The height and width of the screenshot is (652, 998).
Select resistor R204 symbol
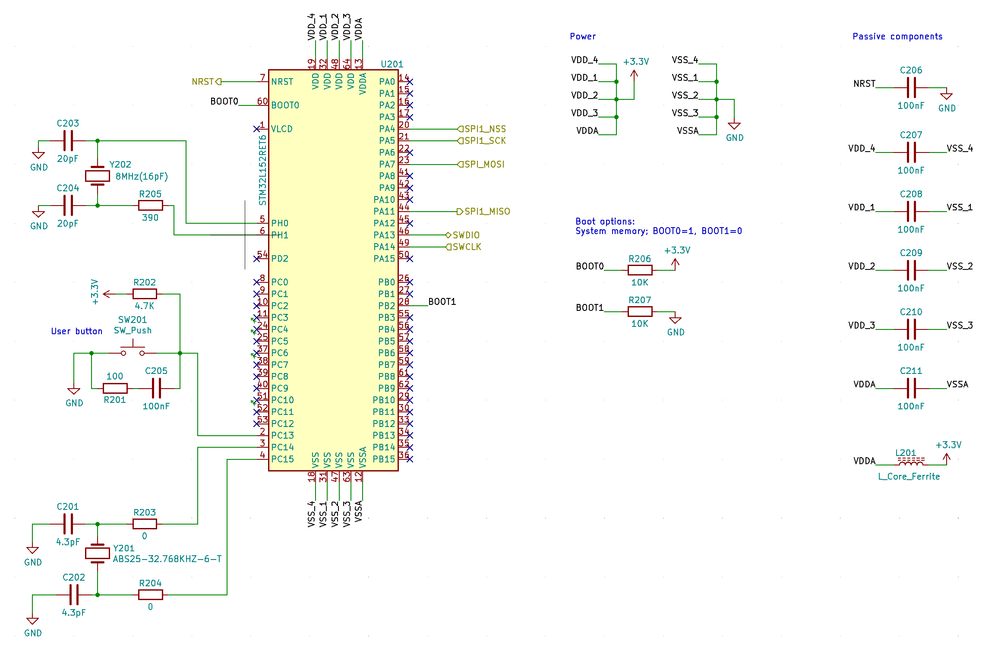(150, 595)
